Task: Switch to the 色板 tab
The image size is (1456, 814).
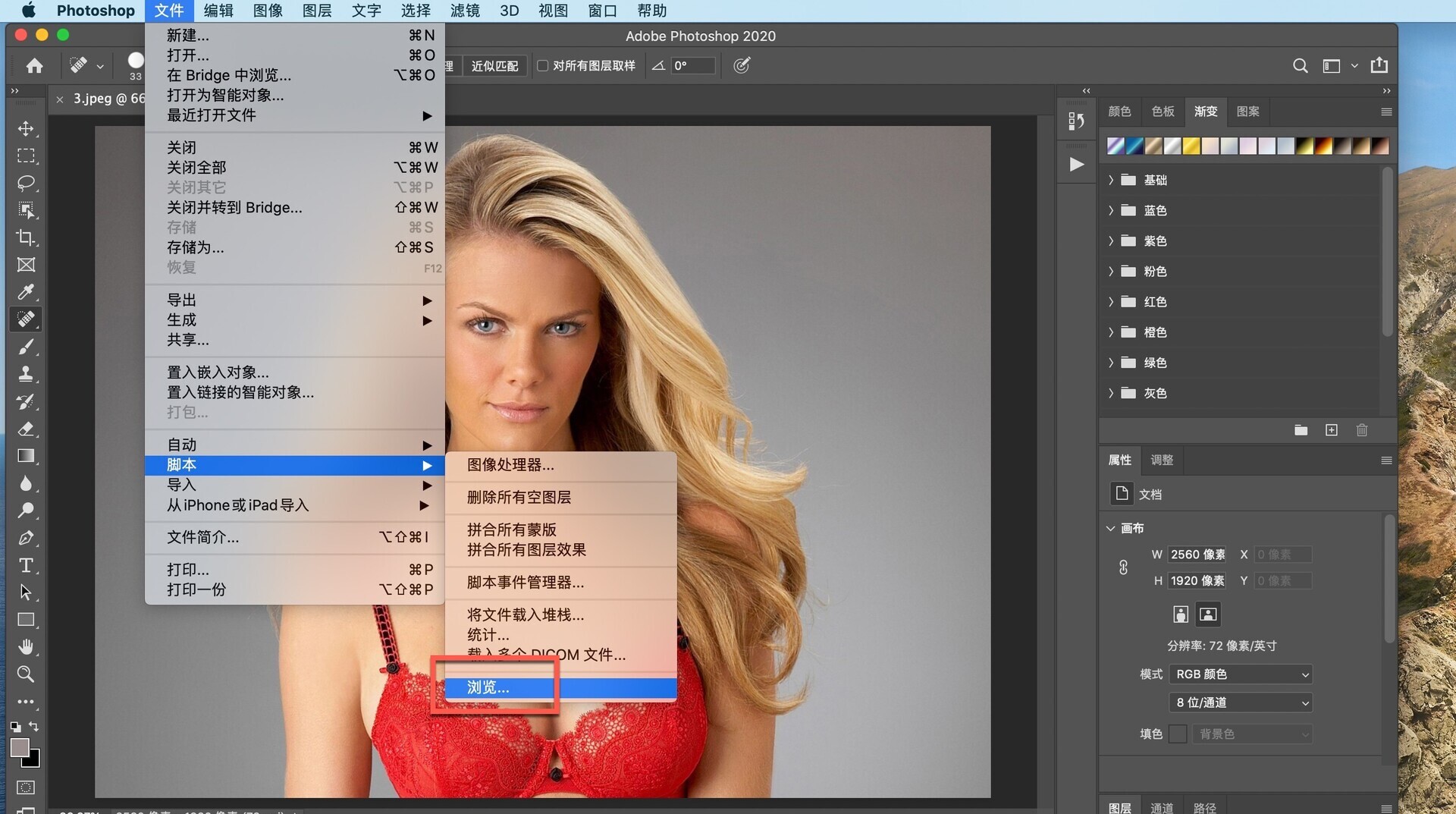Action: [1163, 112]
